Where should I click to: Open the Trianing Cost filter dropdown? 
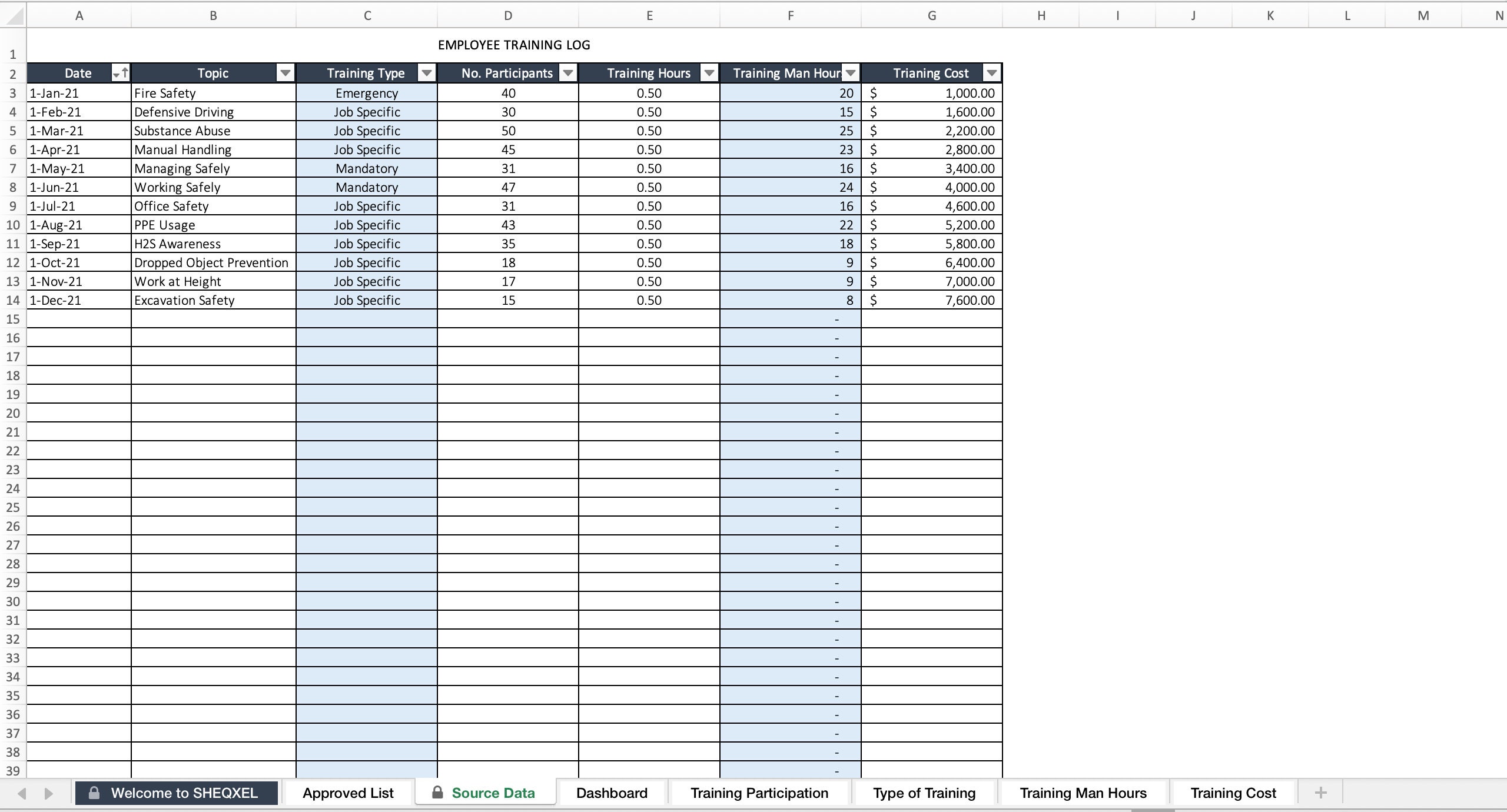pyautogui.click(x=993, y=73)
